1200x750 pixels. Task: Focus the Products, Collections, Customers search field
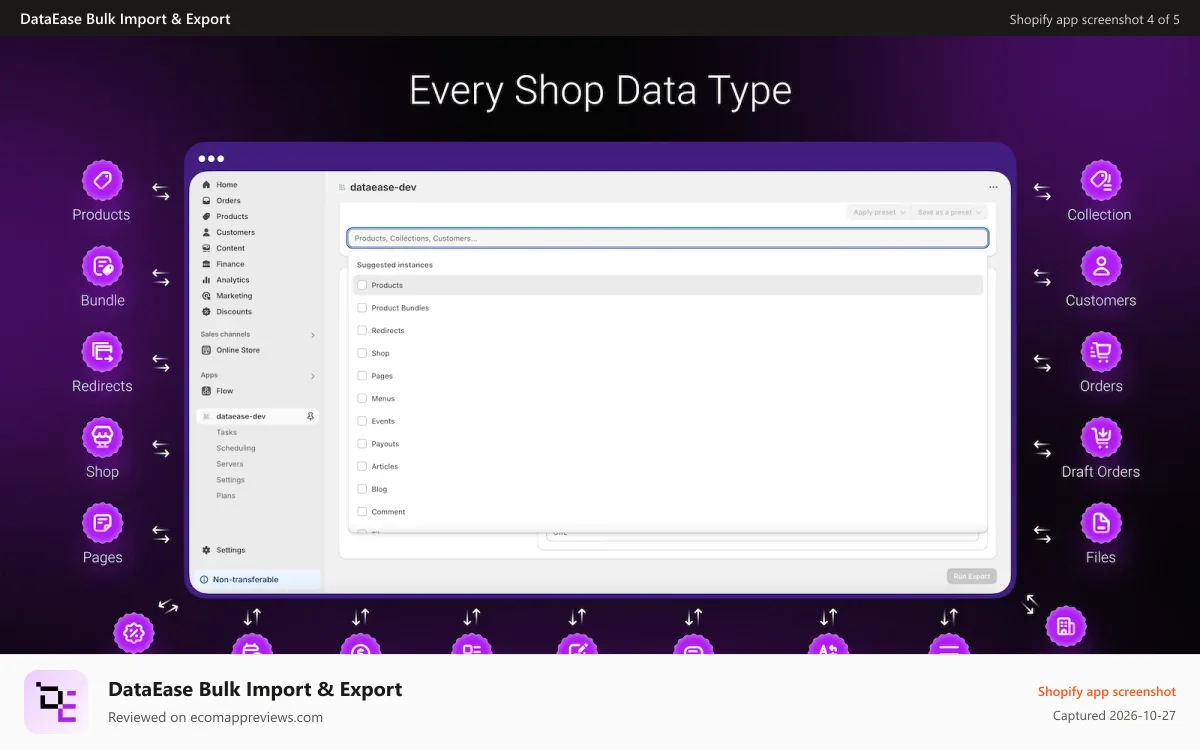668,238
